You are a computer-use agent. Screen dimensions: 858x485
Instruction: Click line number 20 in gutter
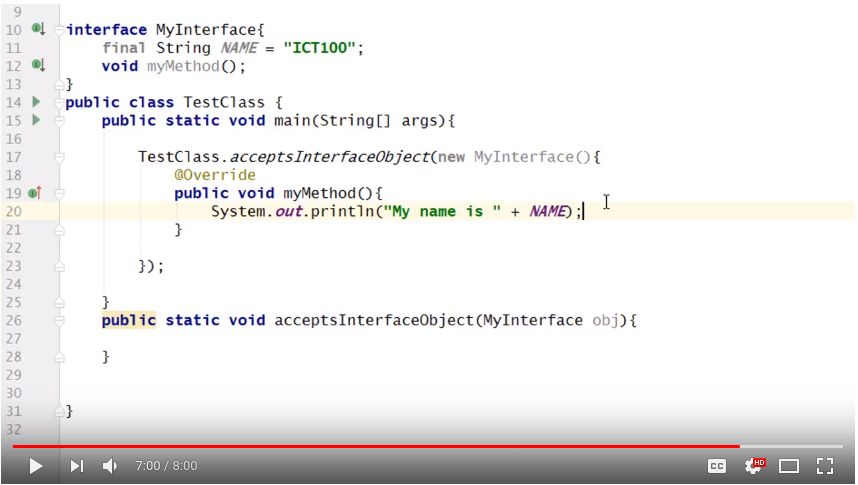click(14, 211)
